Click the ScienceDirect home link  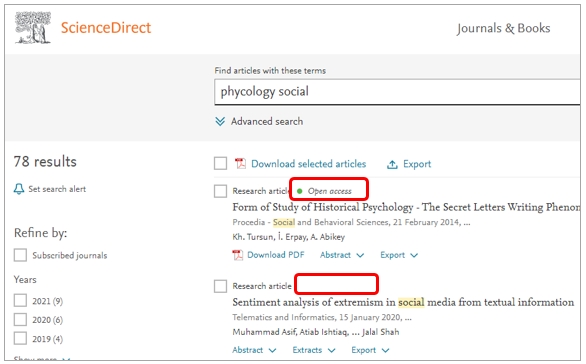(x=106, y=28)
